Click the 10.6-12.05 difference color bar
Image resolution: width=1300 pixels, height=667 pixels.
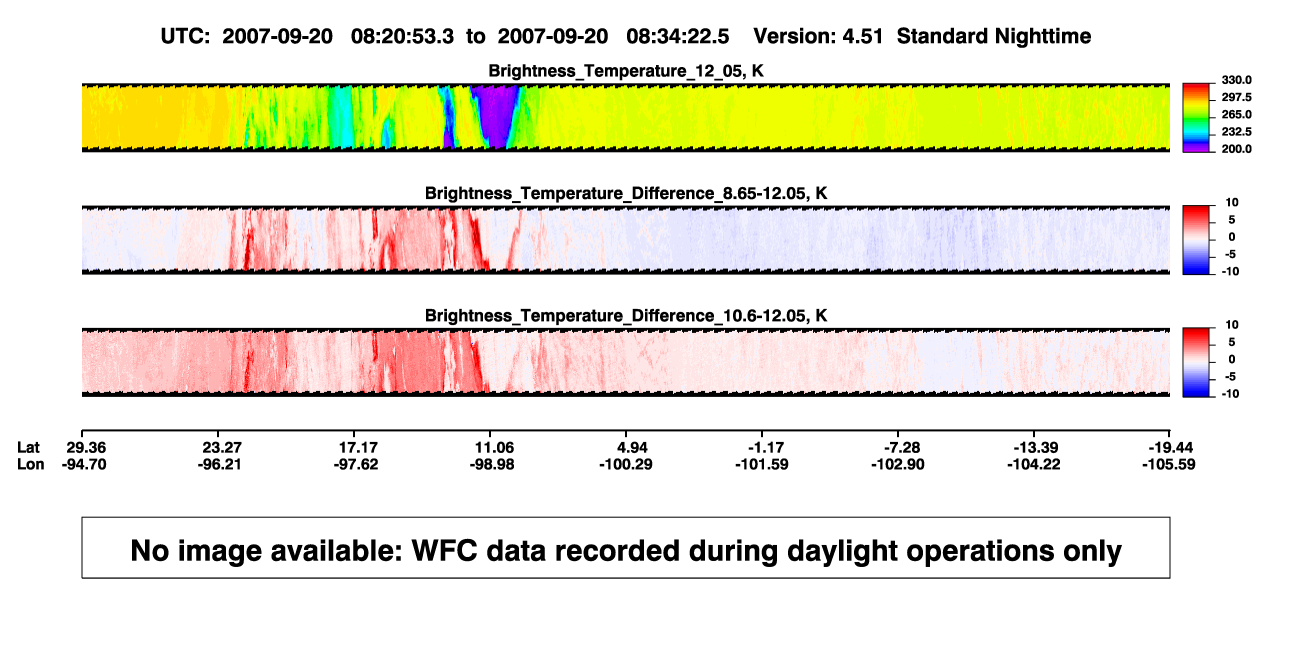tap(1196, 362)
